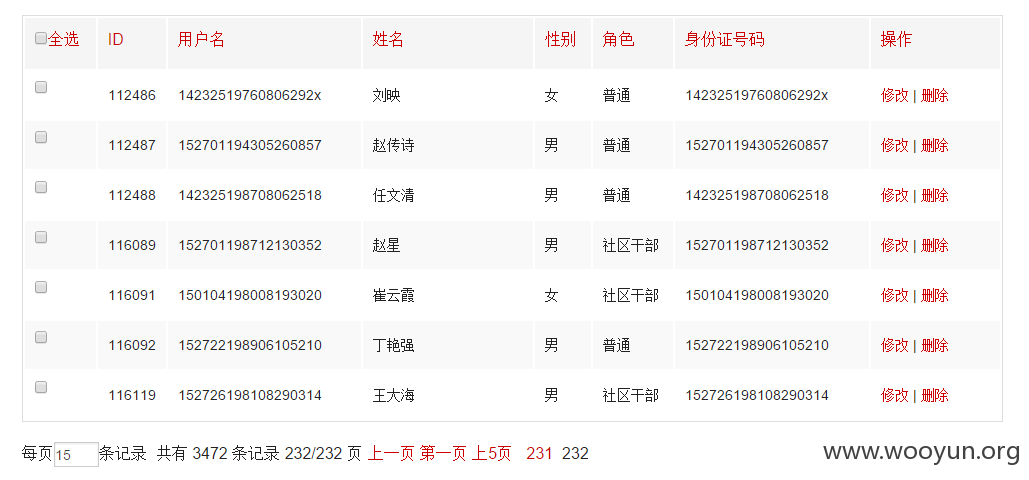Click the 共有 3472 条记录 total text
The height and width of the screenshot is (480, 1029).
[x=218, y=453]
